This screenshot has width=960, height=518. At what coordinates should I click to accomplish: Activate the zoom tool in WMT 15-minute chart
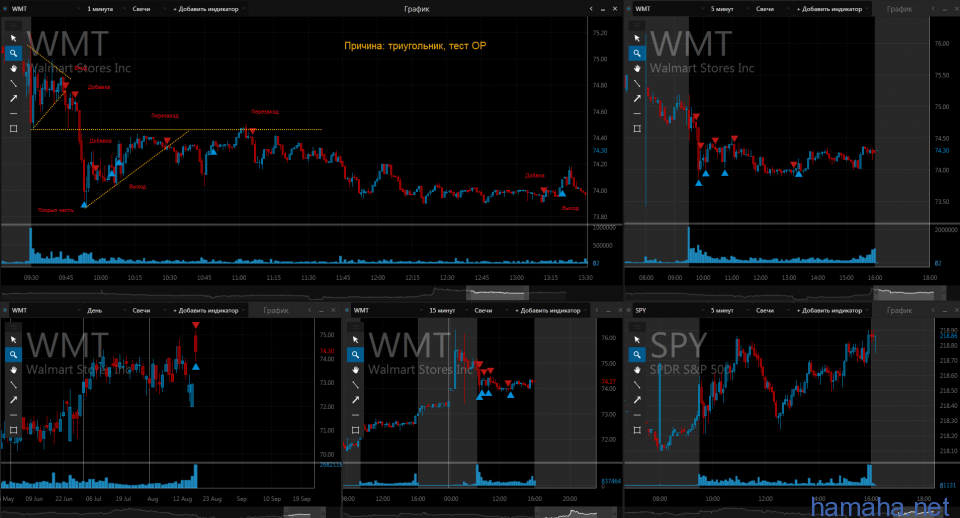pos(355,355)
